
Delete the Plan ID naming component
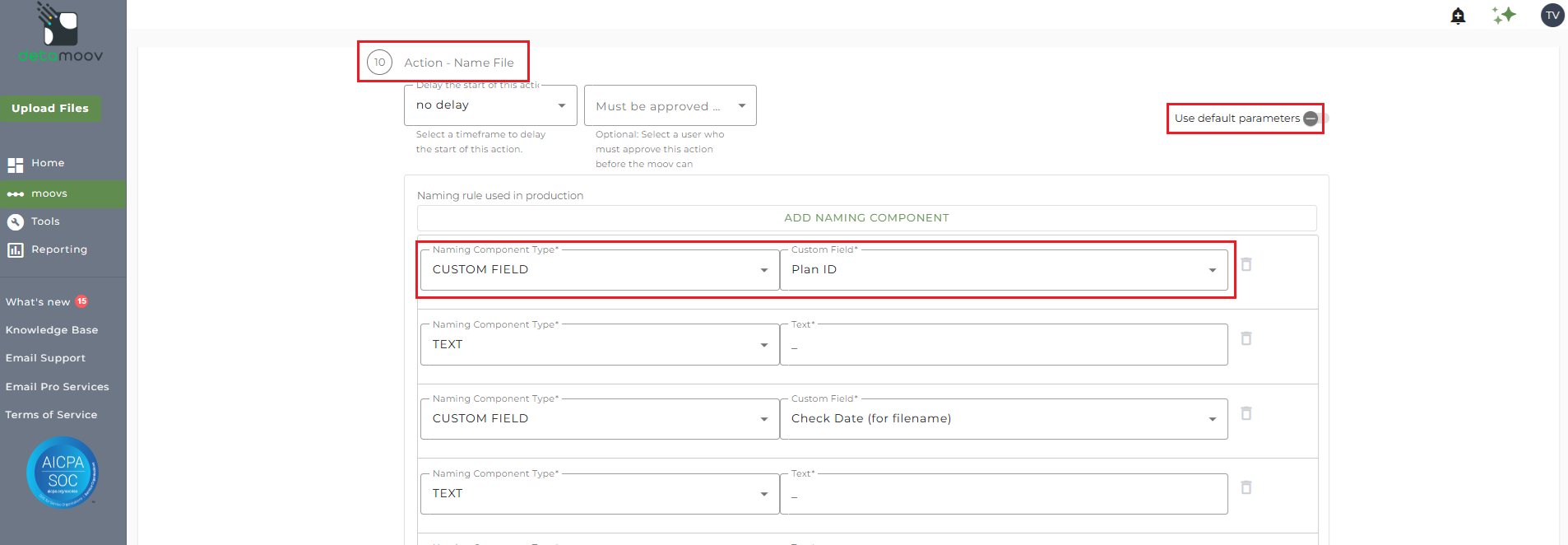point(1246,264)
